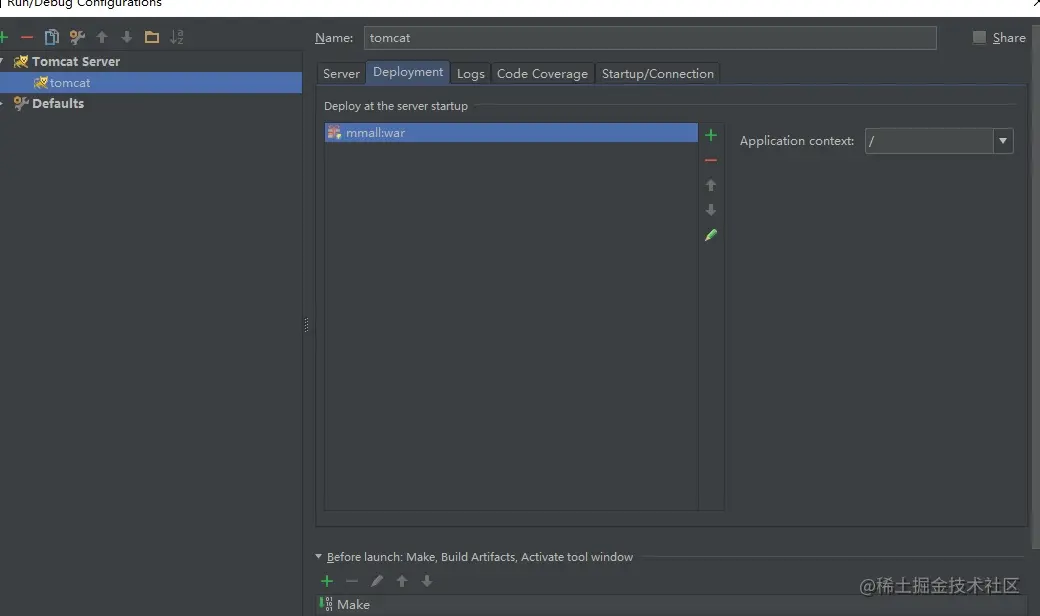
Task: Select the tomcat configuration in tree
Action: tap(151, 83)
